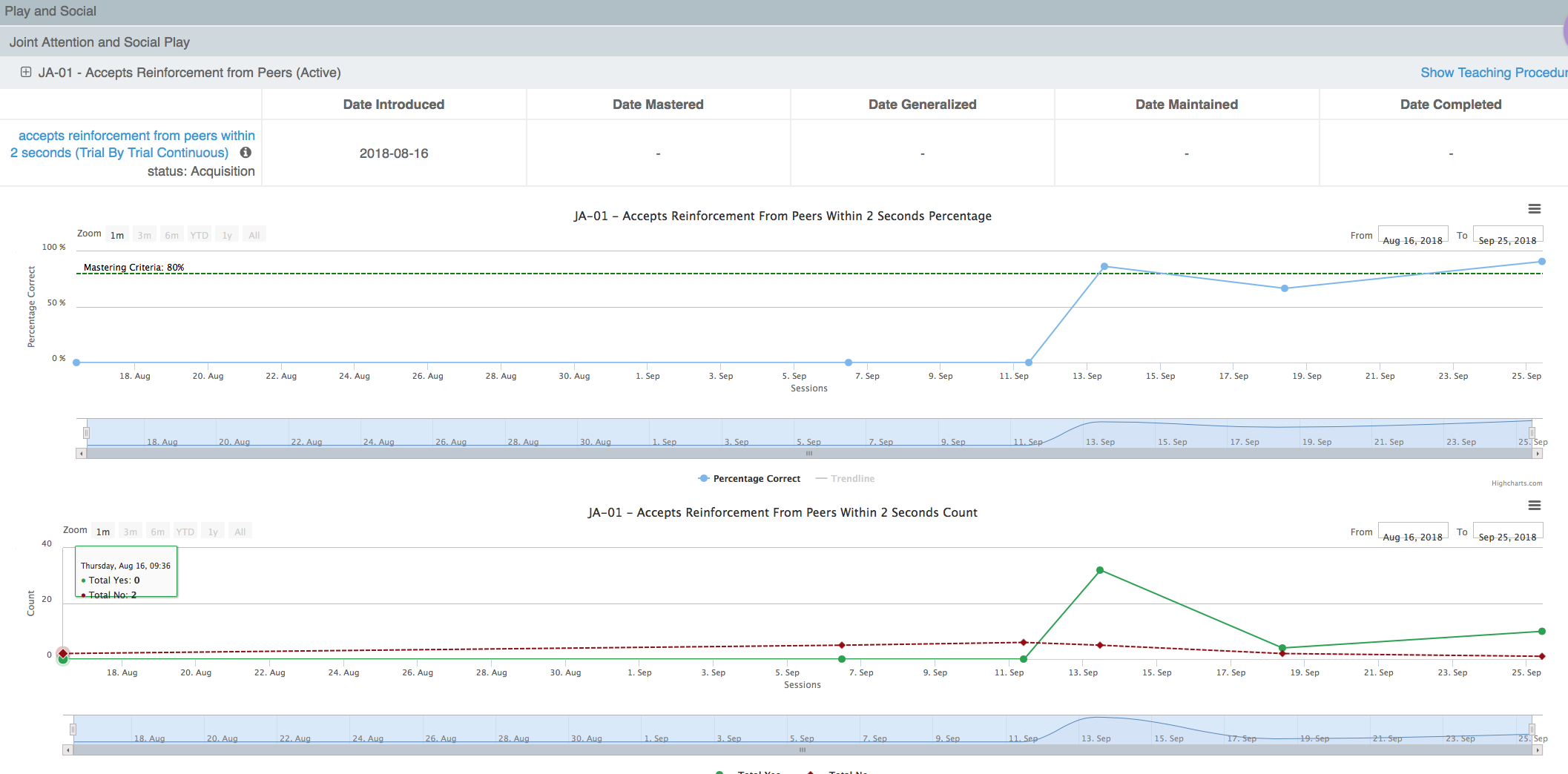The width and height of the screenshot is (1568, 774).
Task: Click red Total No diamond at 25 Sep
Action: pyautogui.click(x=1542, y=656)
